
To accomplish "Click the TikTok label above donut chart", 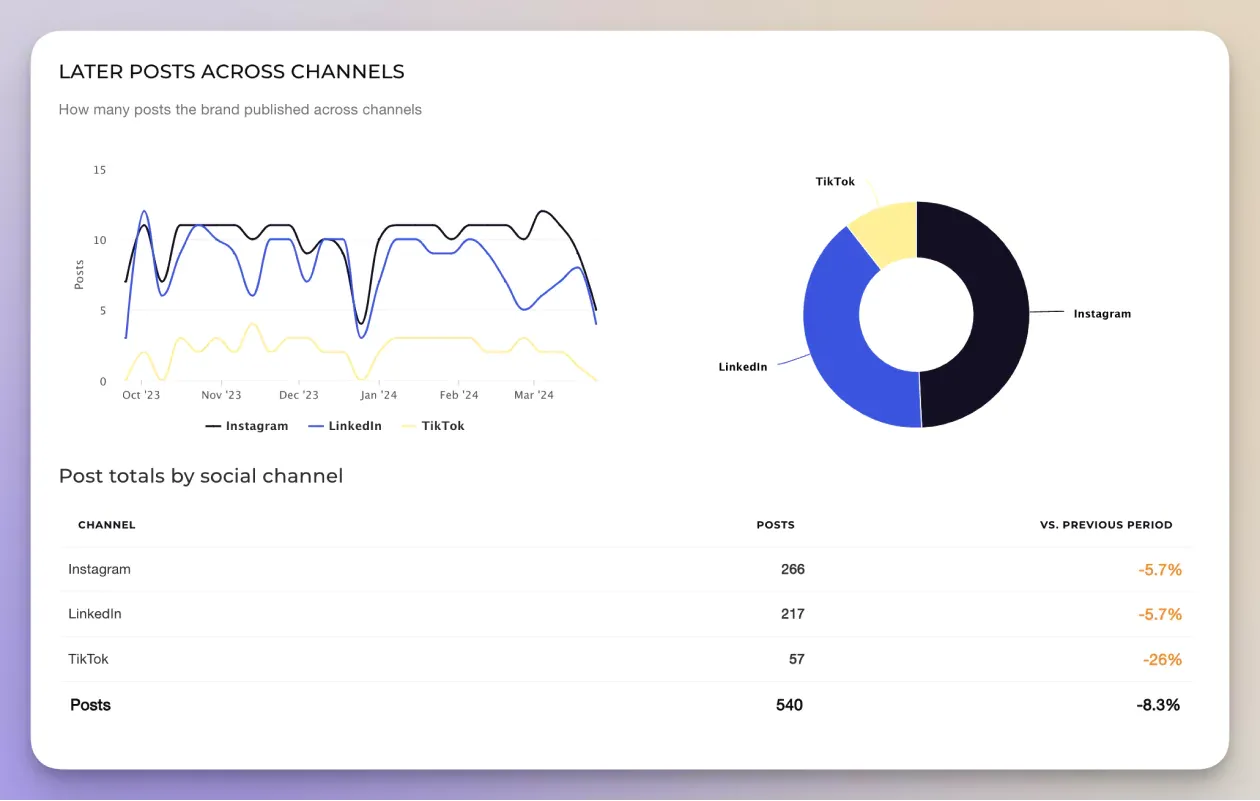I will click(x=835, y=182).
